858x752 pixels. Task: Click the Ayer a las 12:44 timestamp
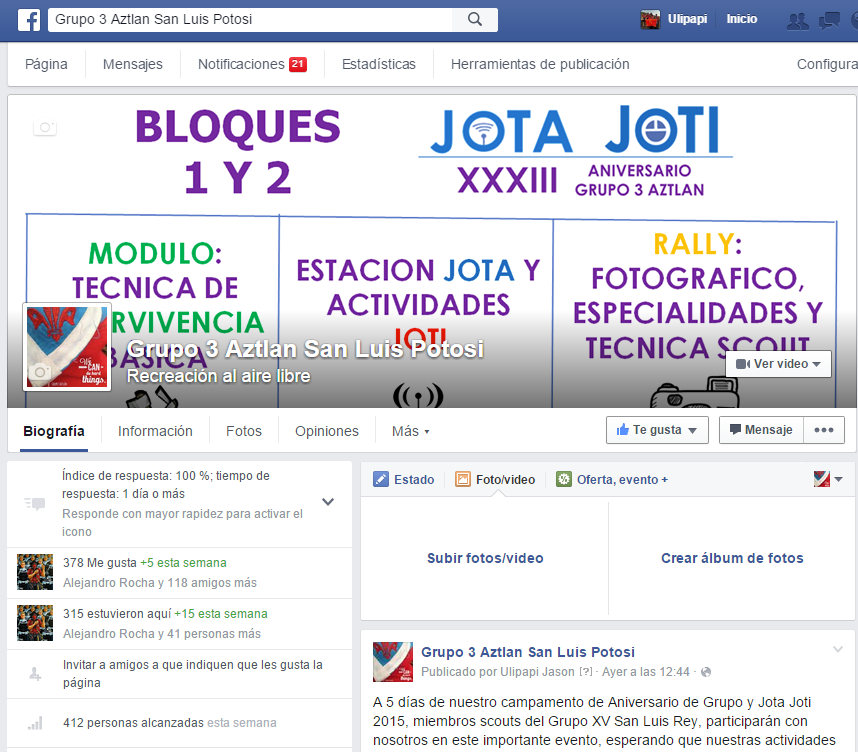[x=646, y=672]
